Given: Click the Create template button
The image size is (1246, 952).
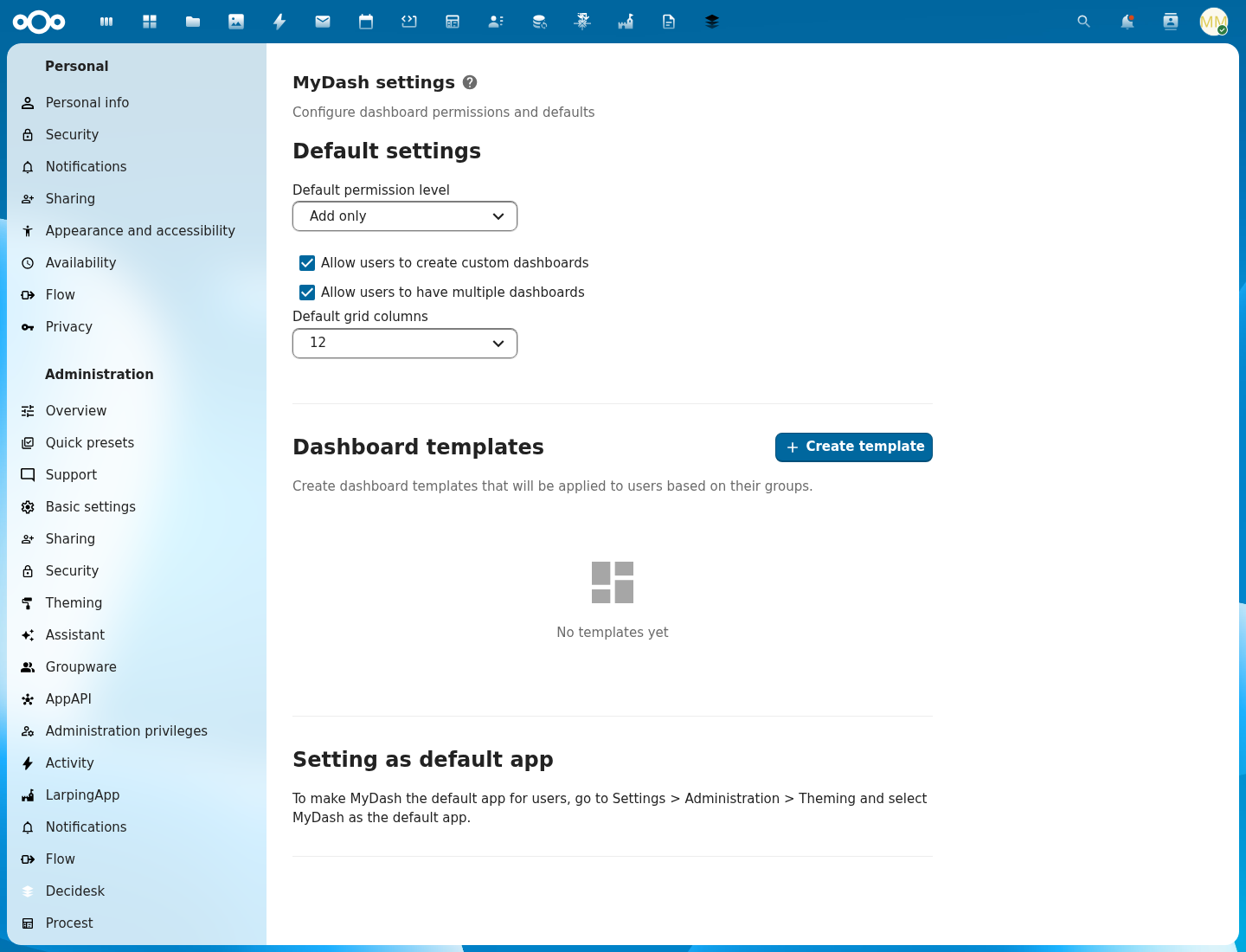Looking at the screenshot, I should pyautogui.click(x=854, y=447).
